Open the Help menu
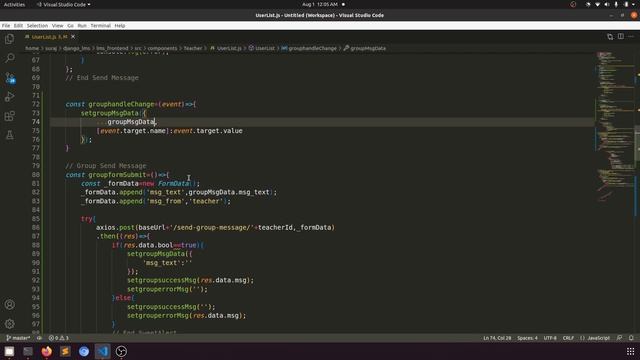 (x=120, y=25)
